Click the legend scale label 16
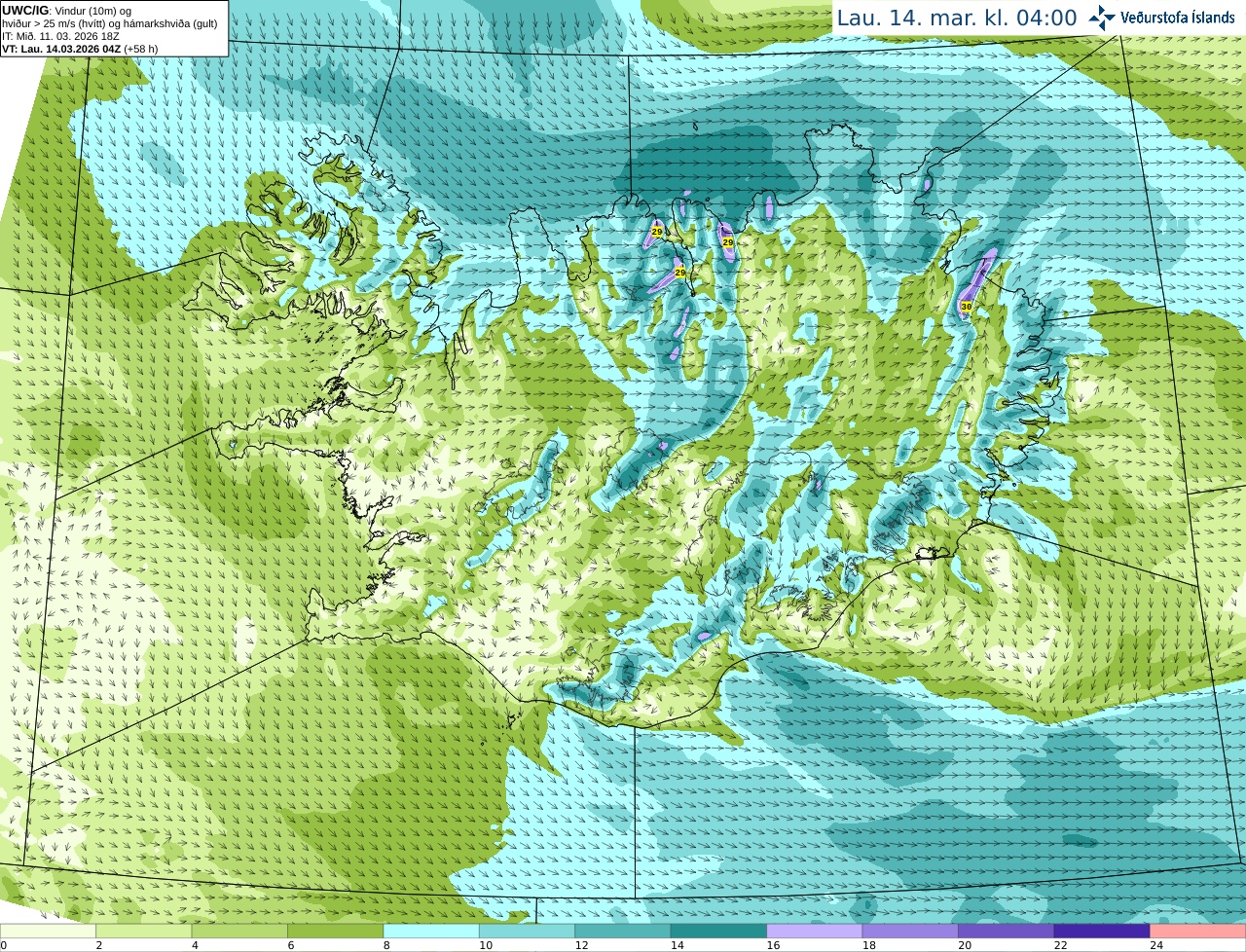Viewport: 1246px width, 952px height. pyautogui.click(x=773, y=945)
